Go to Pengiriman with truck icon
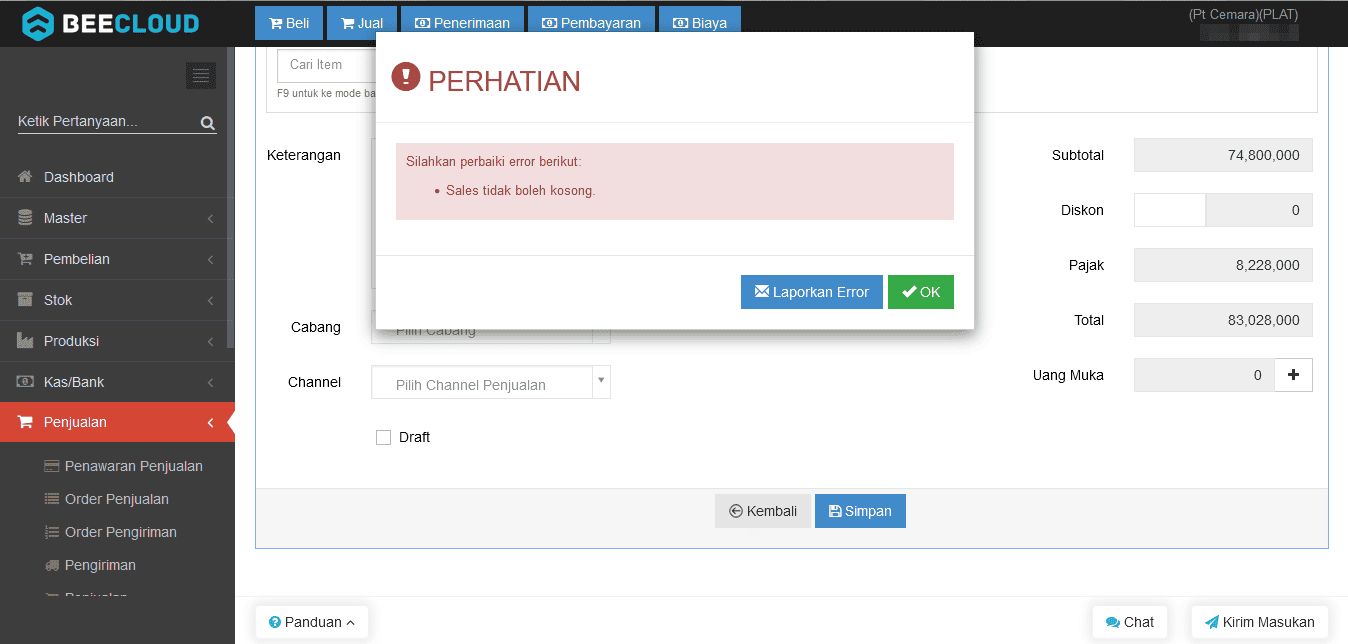The height and width of the screenshot is (644, 1348). 99,565
